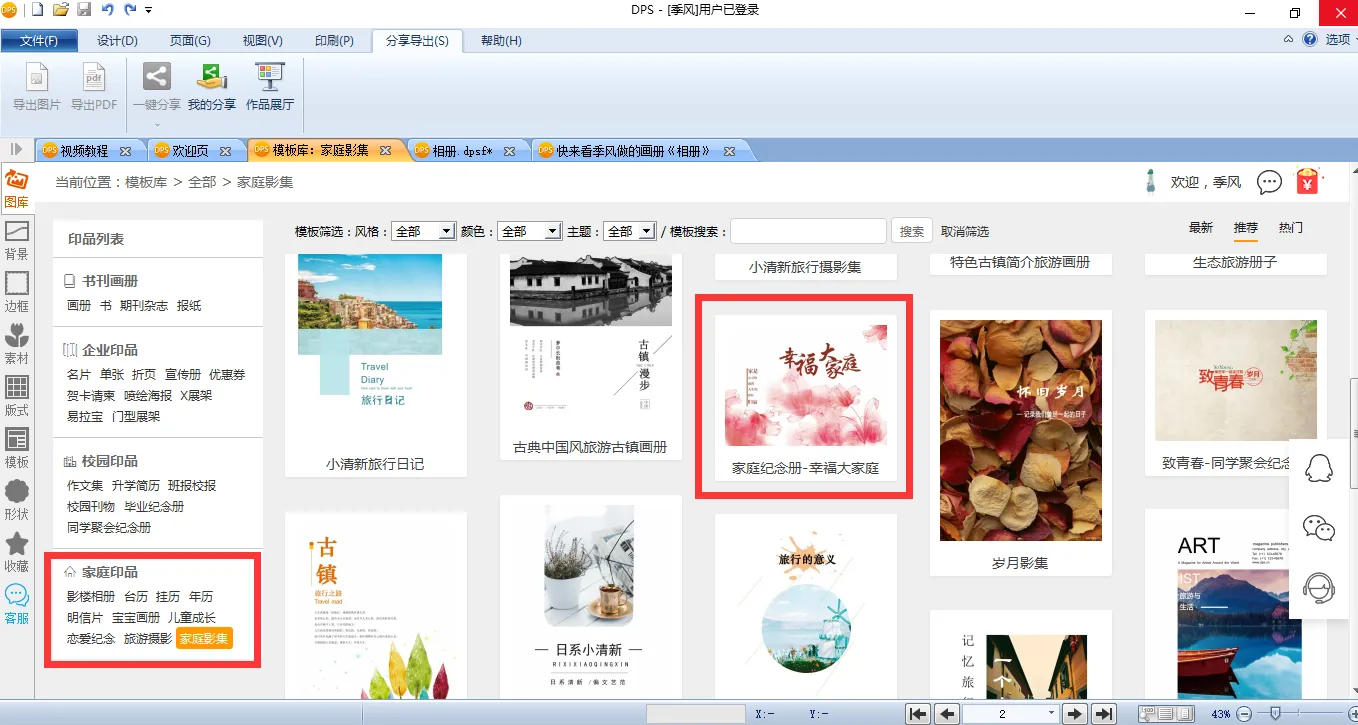Go to the first page
This screenshot has height=725, width=1358.
[918, 714]
